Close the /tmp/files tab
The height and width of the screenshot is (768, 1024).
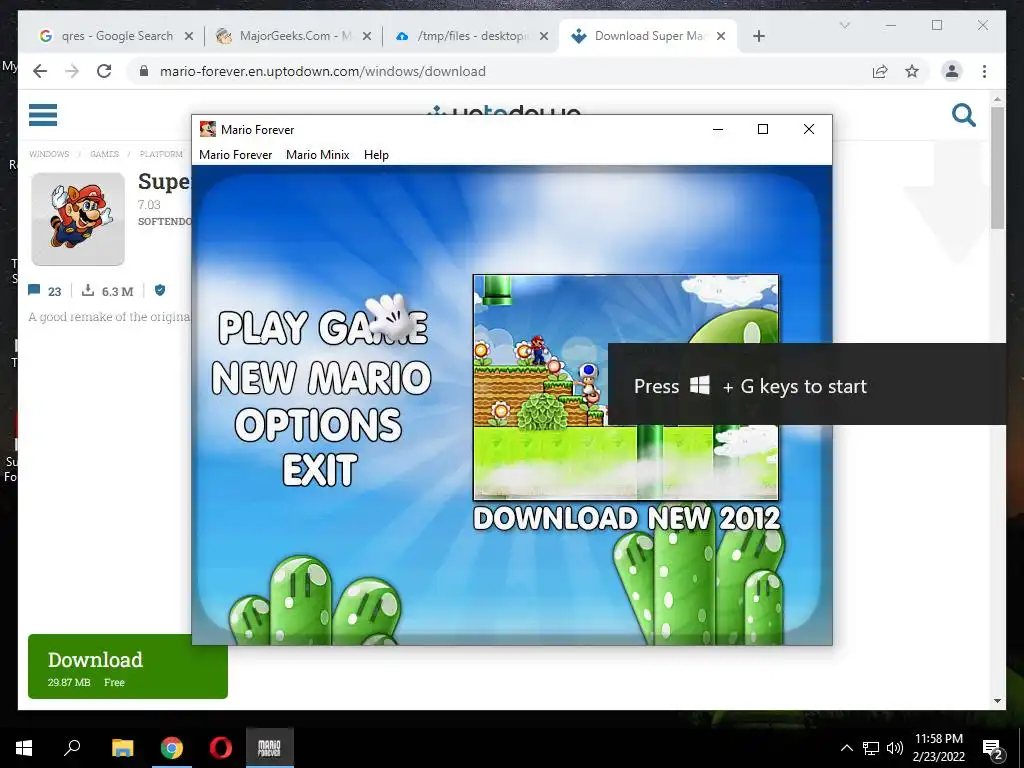544,36
